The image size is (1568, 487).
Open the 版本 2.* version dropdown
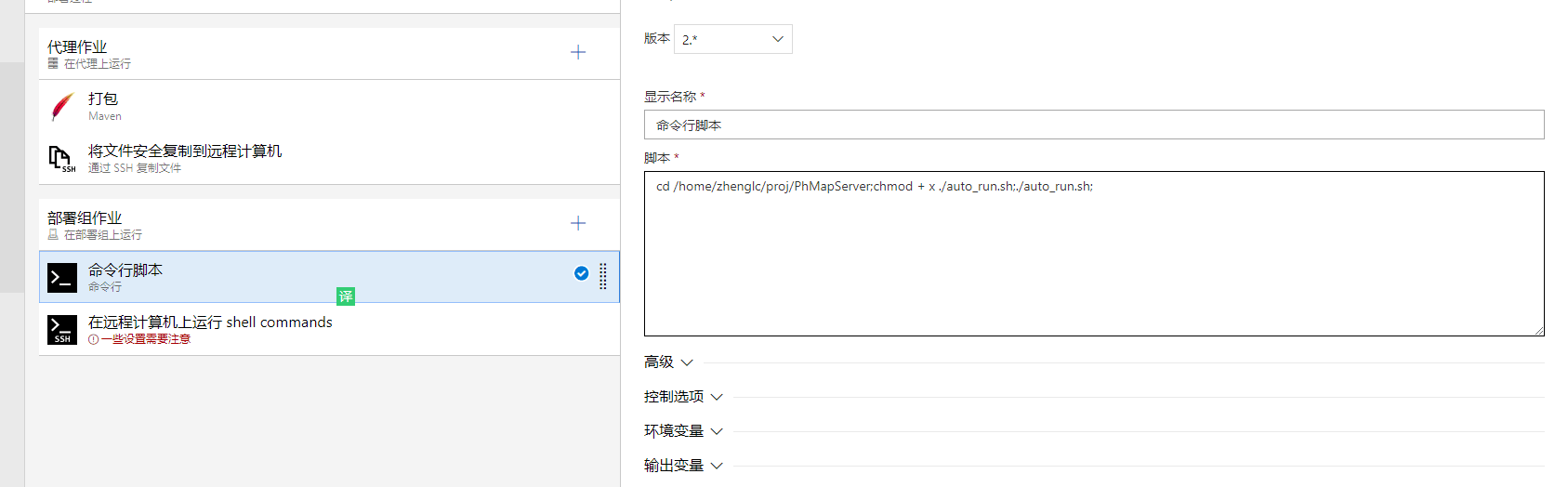732,39
